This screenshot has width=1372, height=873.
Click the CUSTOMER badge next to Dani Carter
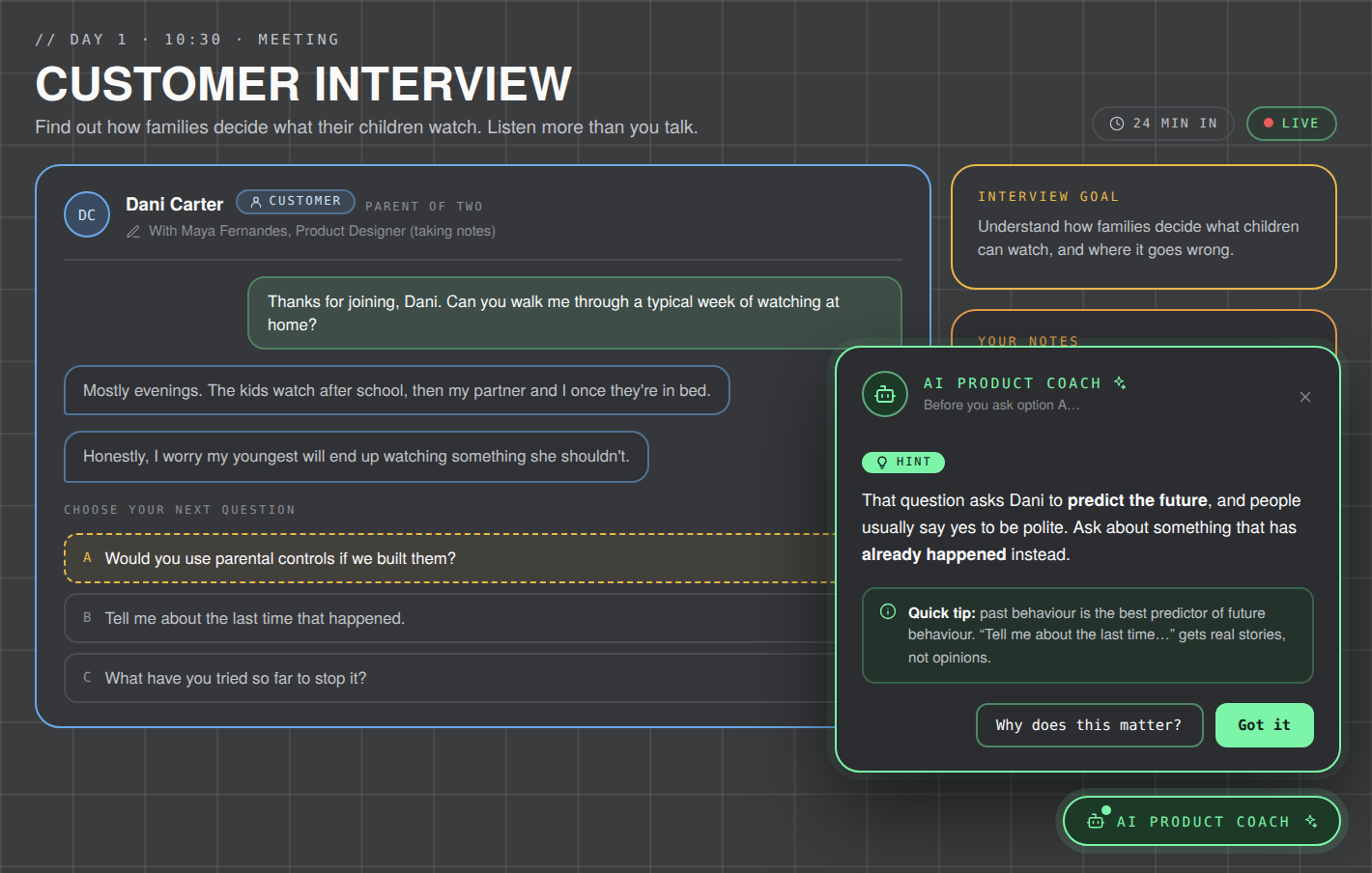[296, 202]
